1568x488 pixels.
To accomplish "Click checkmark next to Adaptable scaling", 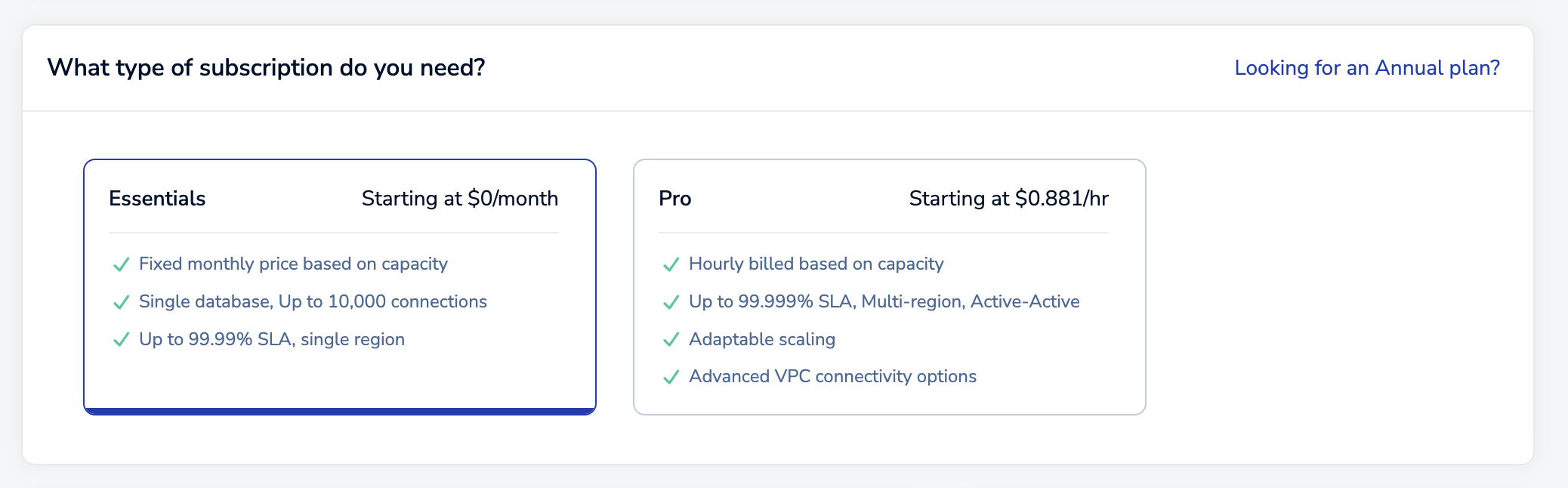I will click(x=671, y=340).
